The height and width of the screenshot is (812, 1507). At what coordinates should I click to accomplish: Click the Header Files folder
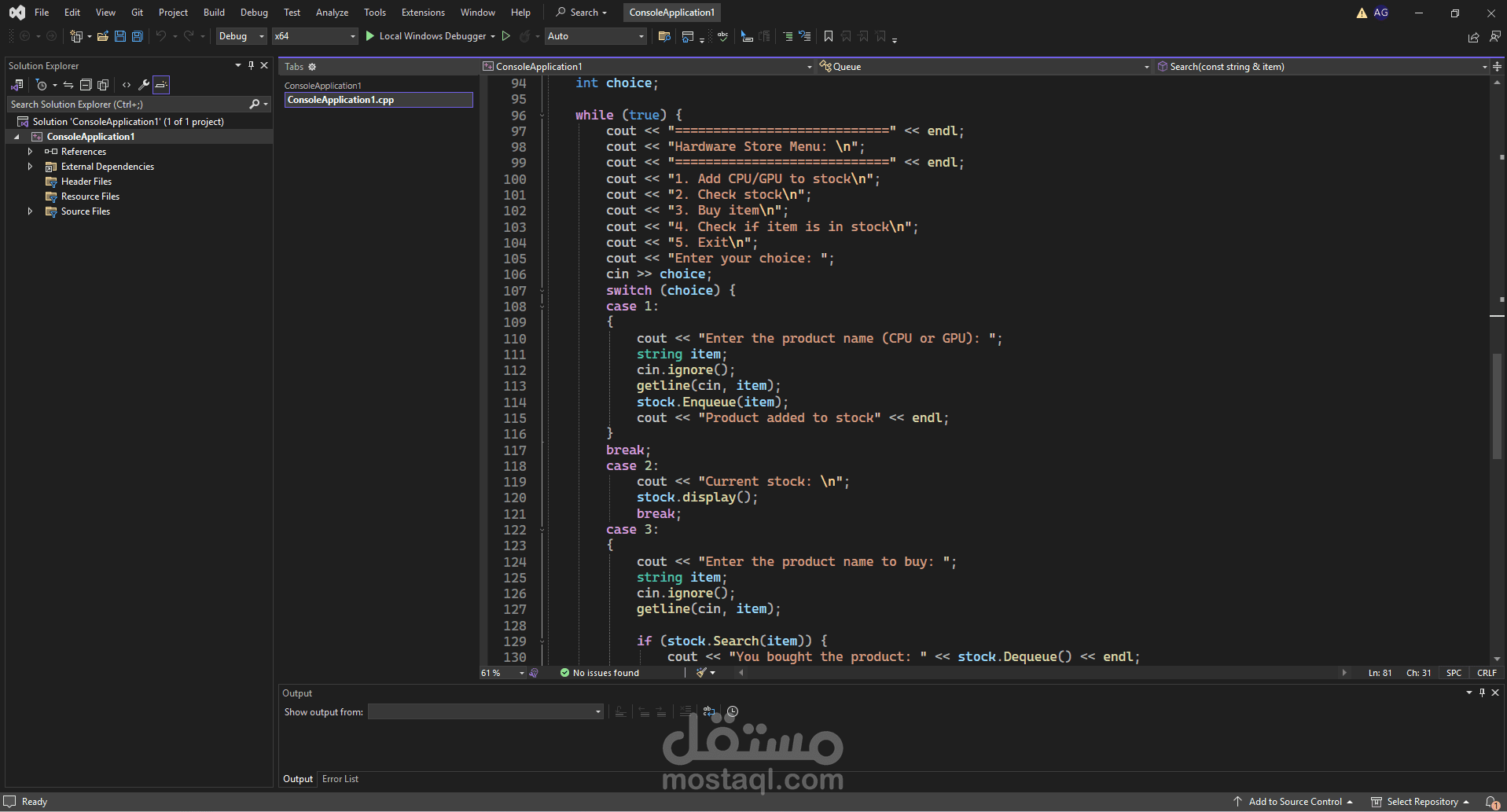tap(86, 182)
